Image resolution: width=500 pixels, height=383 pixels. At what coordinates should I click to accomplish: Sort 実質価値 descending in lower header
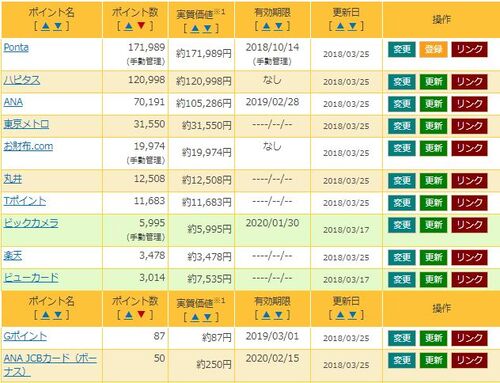(x=208, y=317)
